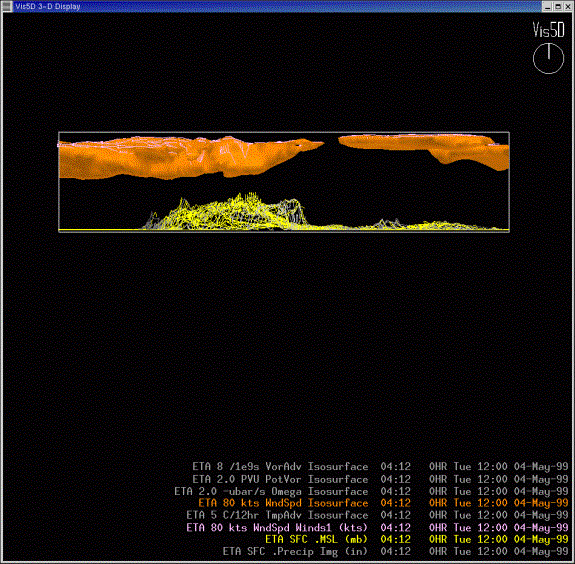Click the orange 80 kts WndSpd Isosurface label
Viewport: 575px width, 564px height.
283,503
